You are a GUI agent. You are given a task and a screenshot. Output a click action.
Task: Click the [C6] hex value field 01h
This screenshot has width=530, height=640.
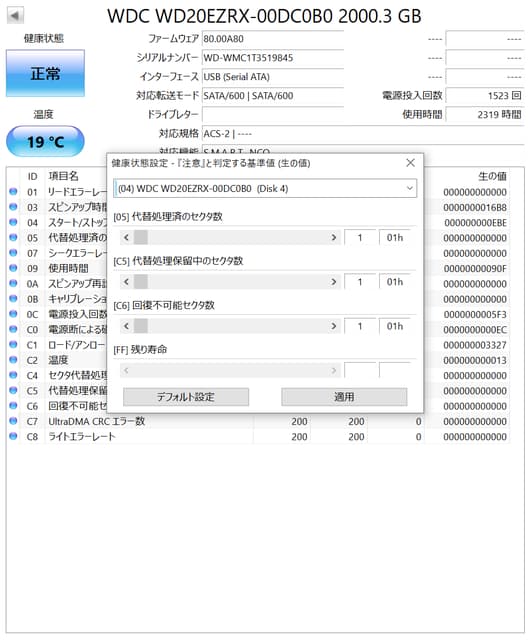pos(394,326)
